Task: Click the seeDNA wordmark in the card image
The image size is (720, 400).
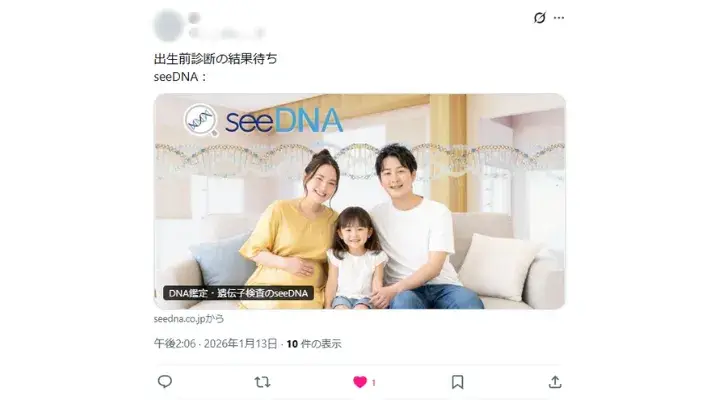Action: click(284, 121)
